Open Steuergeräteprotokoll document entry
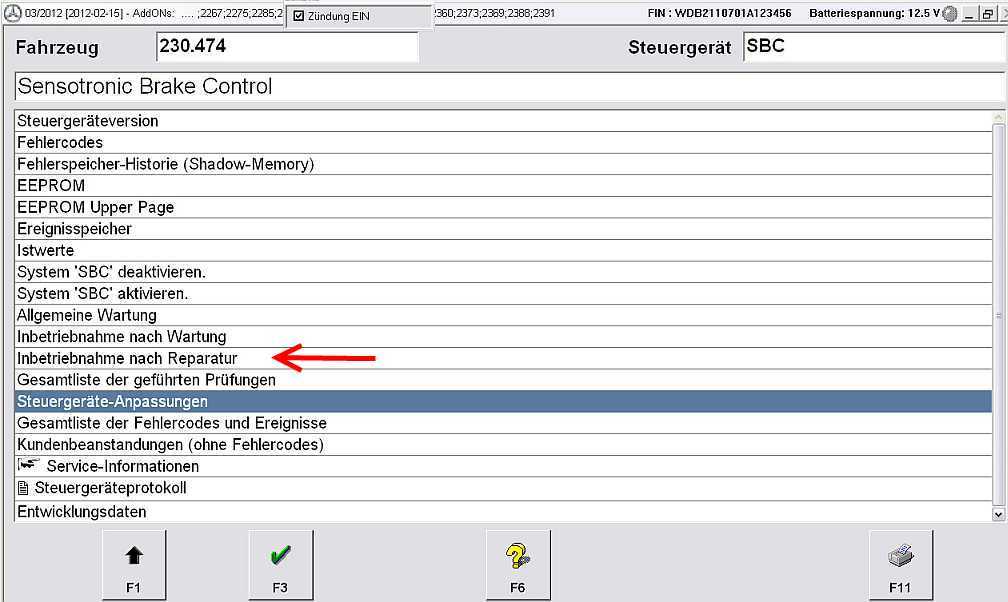Image resolution: width=1008 pixels, height=602 pixels. pos(110,488)
